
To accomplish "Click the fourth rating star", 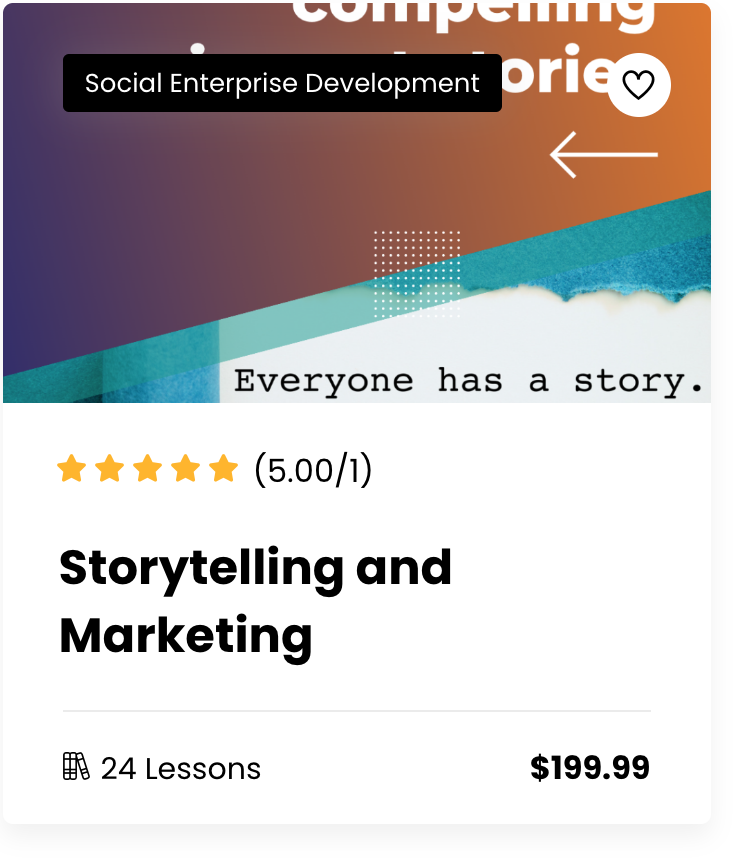I will pos(186,468).
